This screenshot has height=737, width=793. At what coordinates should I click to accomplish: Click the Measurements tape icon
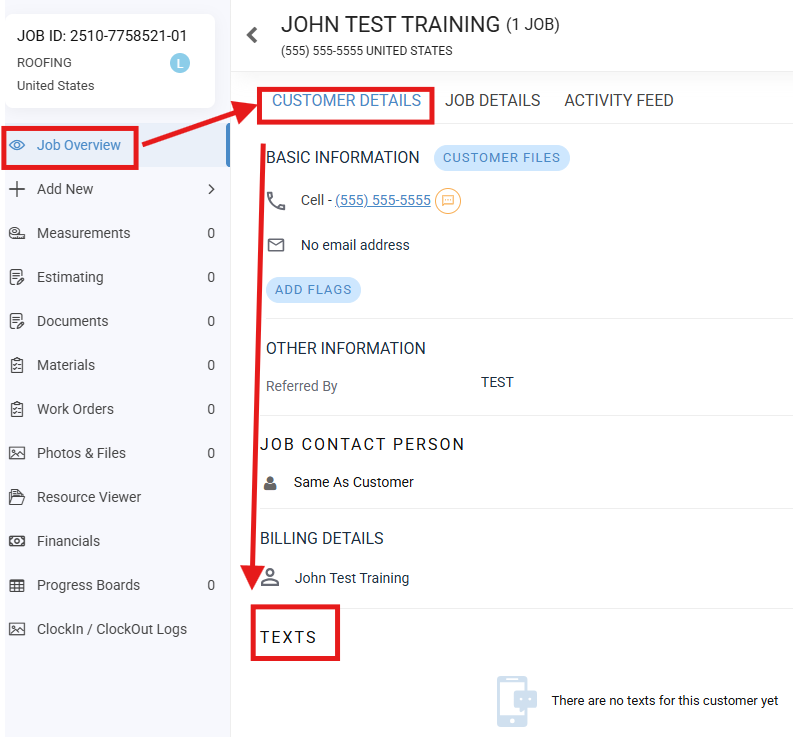(x=17, y=233)
